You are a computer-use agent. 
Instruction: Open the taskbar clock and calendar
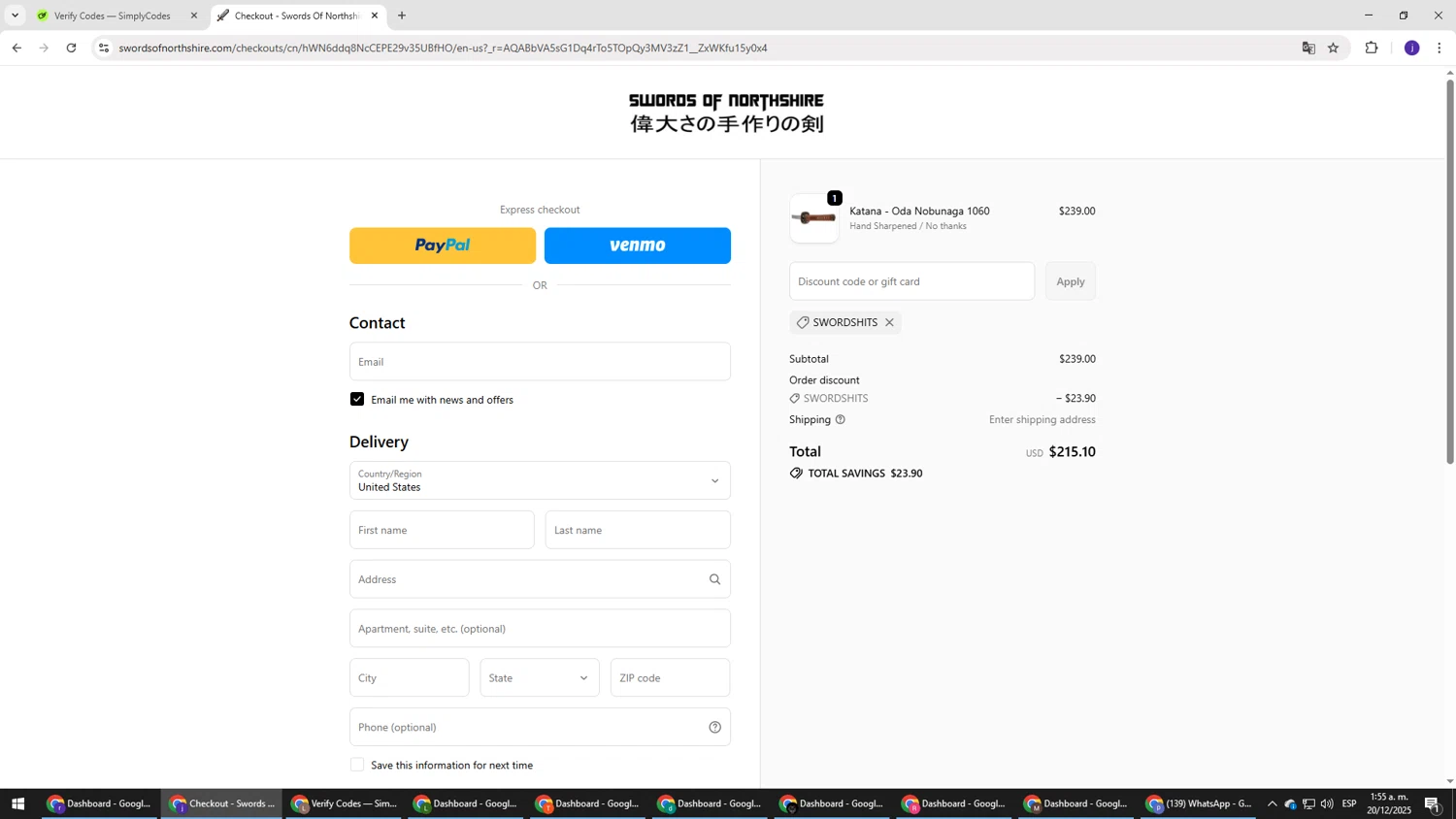(1389, 803)
